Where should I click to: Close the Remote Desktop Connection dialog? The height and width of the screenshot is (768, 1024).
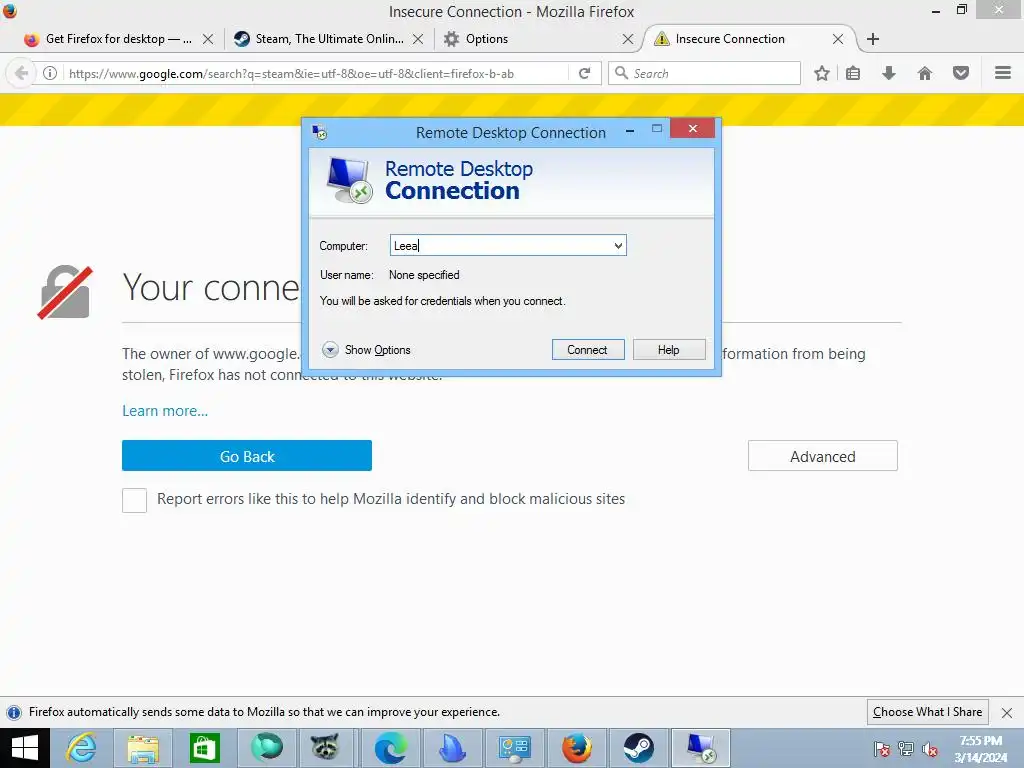[692, 129]
